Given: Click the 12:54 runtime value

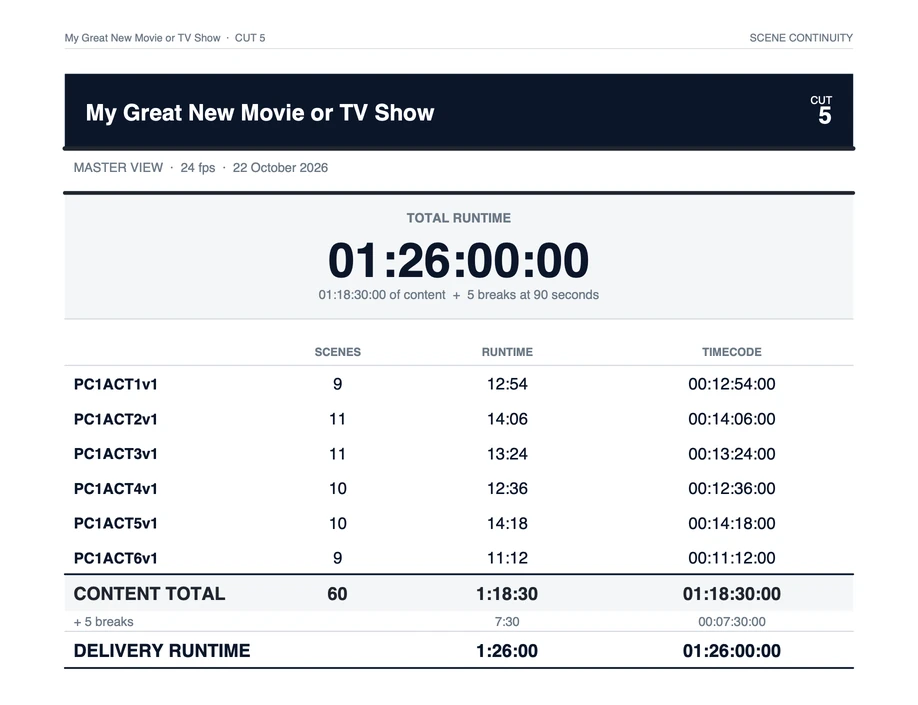Looking at the screenshot, I should (x=507, y=384).
